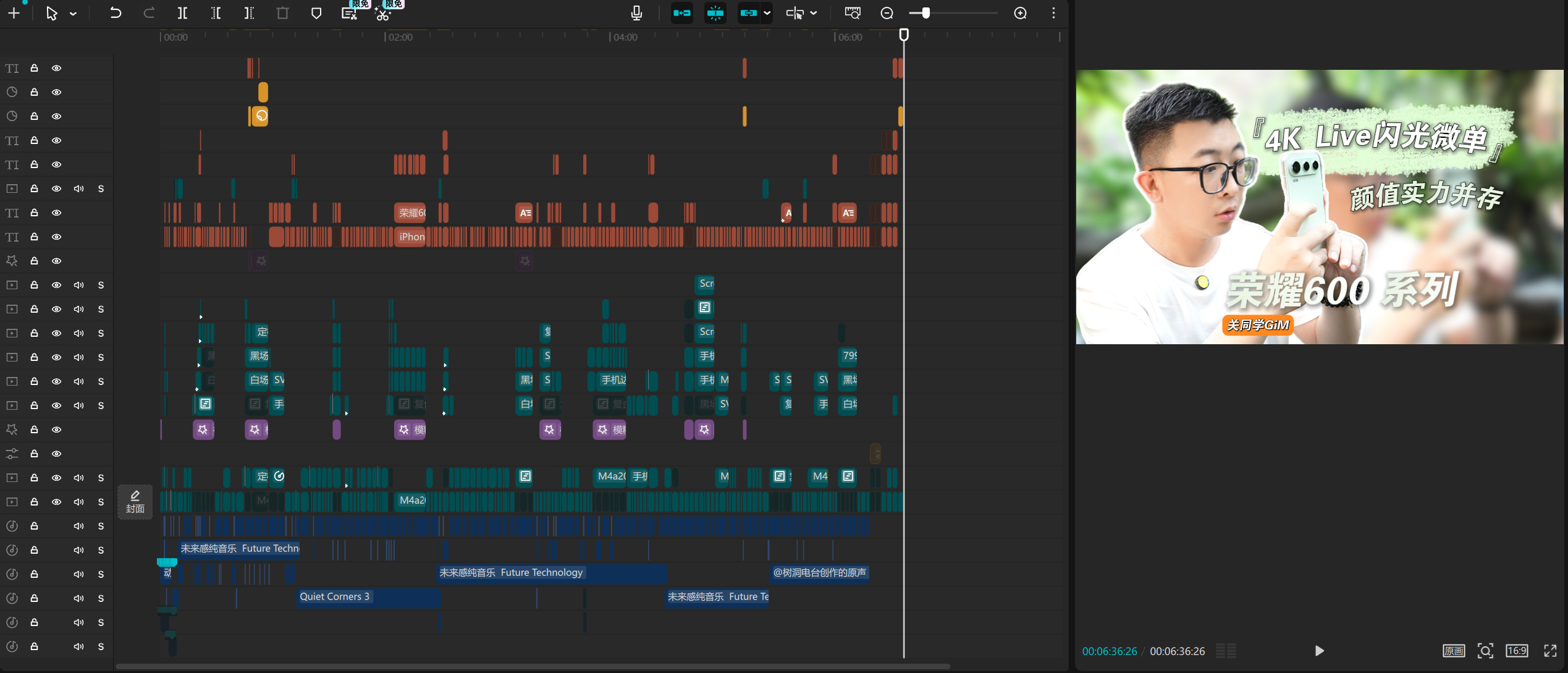The height and width of the screenshot is (673, 1568).
Task: Select the 黑场 video clip
Action: click(x=258, y=356)
